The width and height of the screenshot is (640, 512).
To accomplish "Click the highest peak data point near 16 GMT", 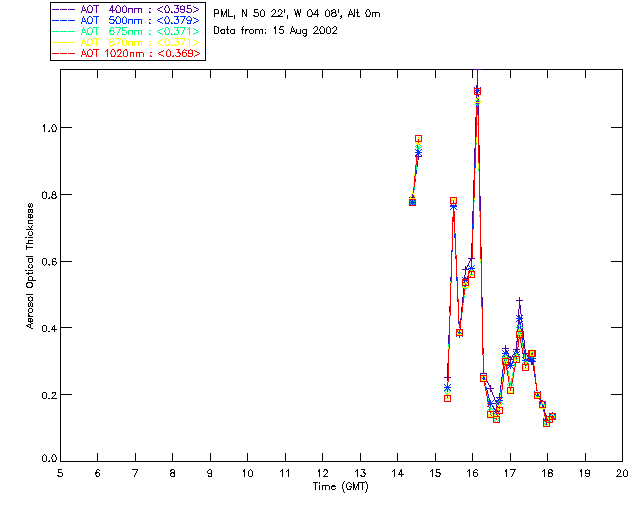I will [477, 91].
